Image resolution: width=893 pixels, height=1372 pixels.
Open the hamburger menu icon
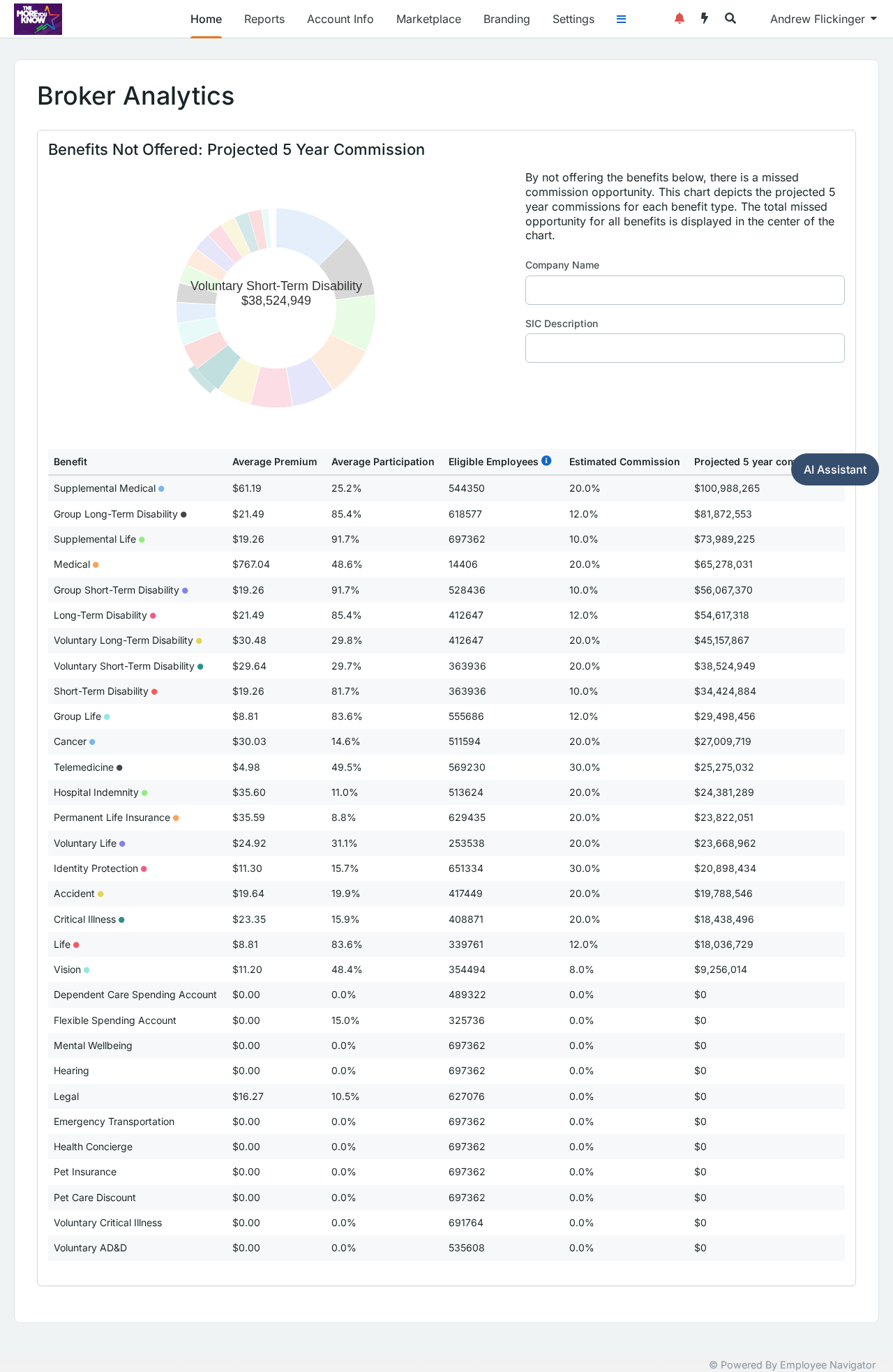pos(621,20)
